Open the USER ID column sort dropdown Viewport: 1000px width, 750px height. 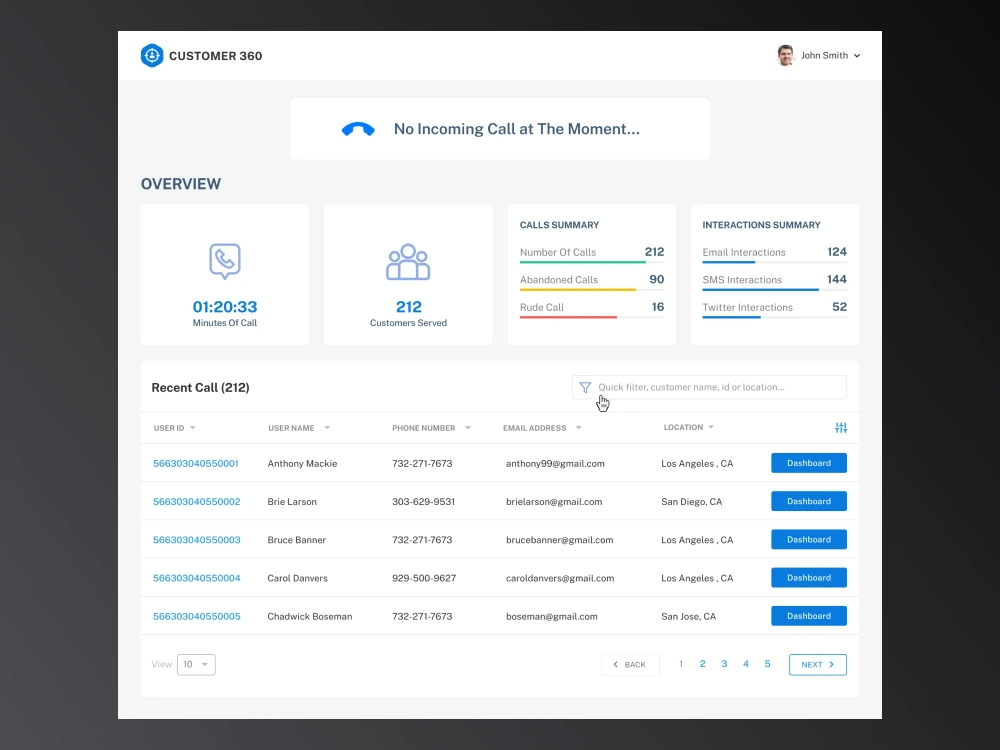pyautogui.click(x=192, y=427)
